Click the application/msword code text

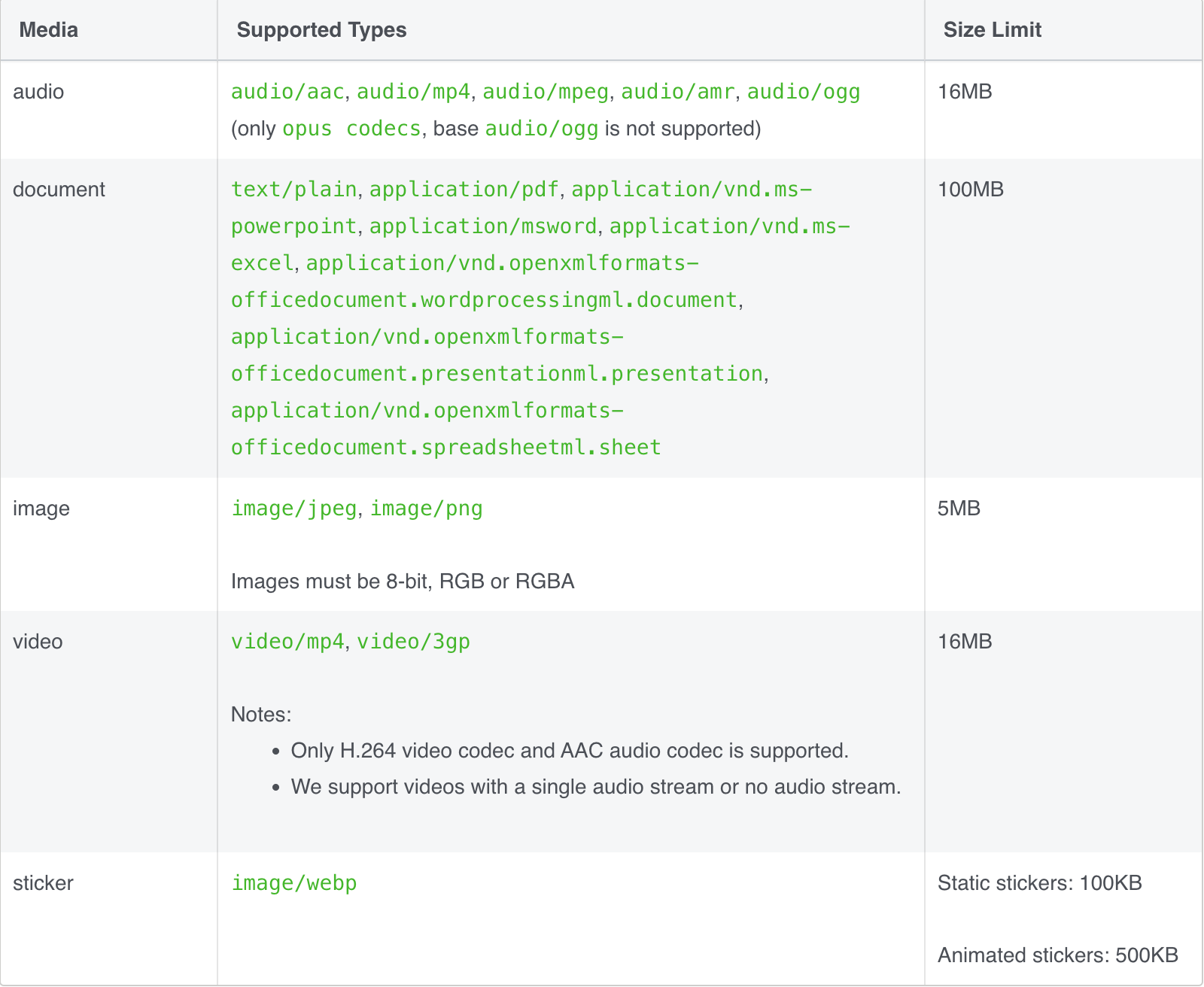click(x=483, y=226)
